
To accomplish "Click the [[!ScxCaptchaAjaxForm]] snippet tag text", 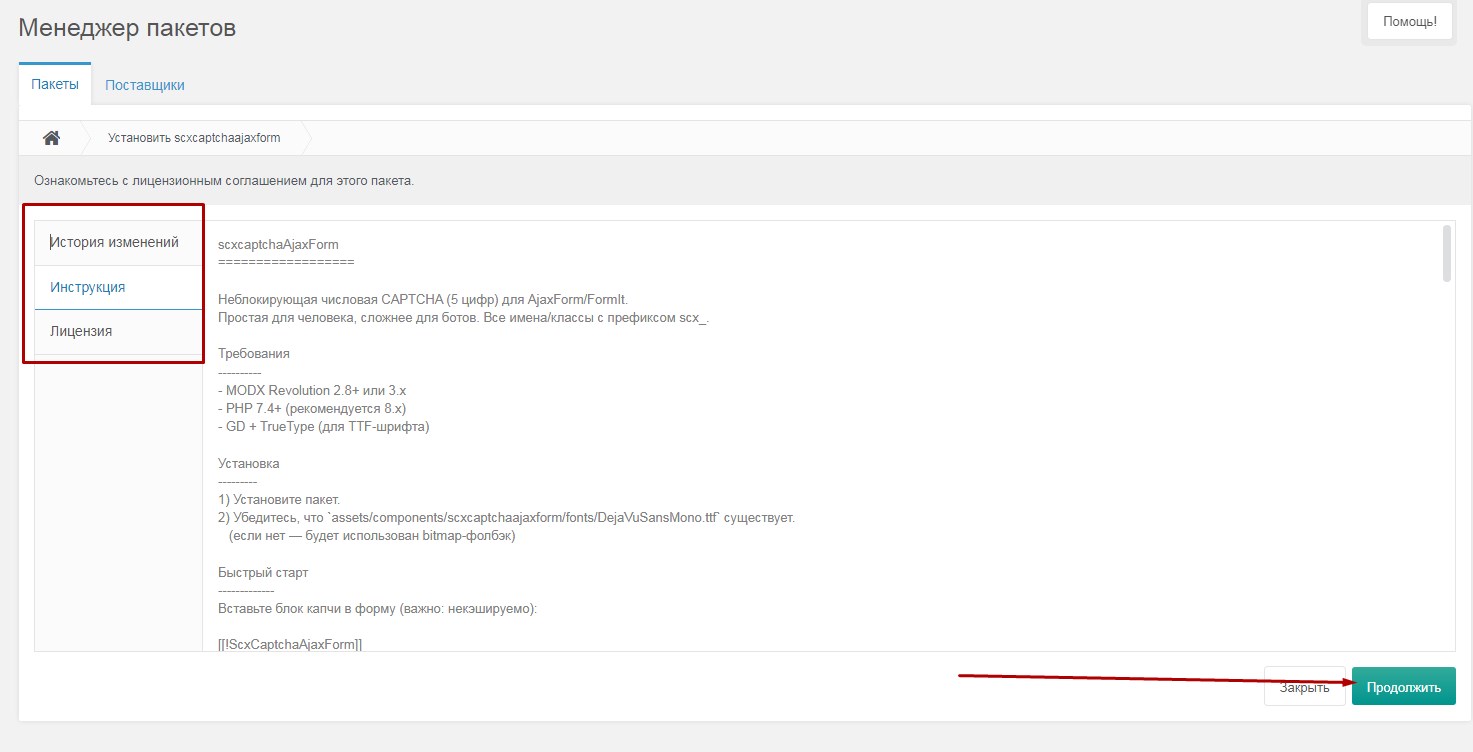I will [289, 644].
